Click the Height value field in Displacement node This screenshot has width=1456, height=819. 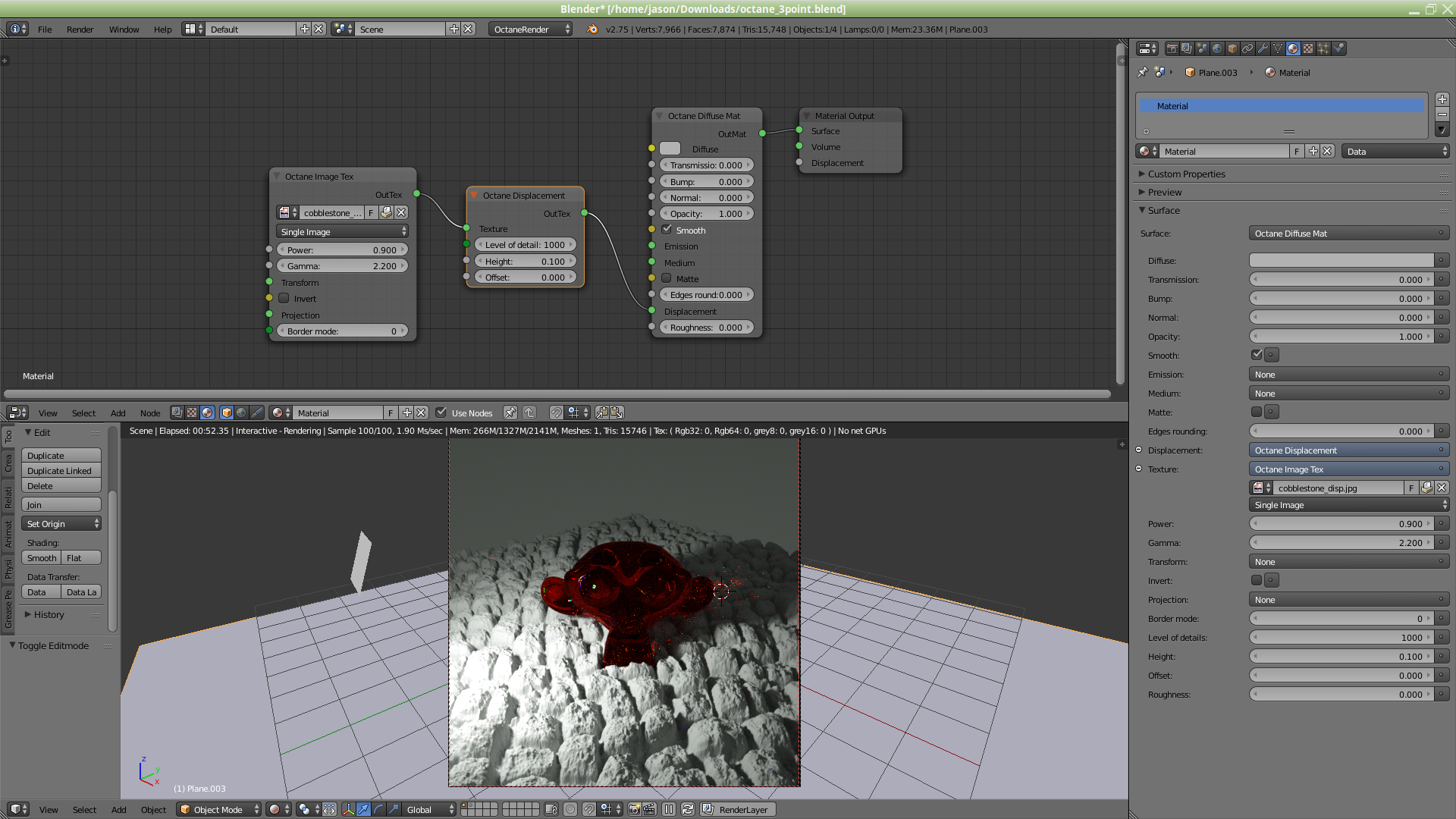525,261
